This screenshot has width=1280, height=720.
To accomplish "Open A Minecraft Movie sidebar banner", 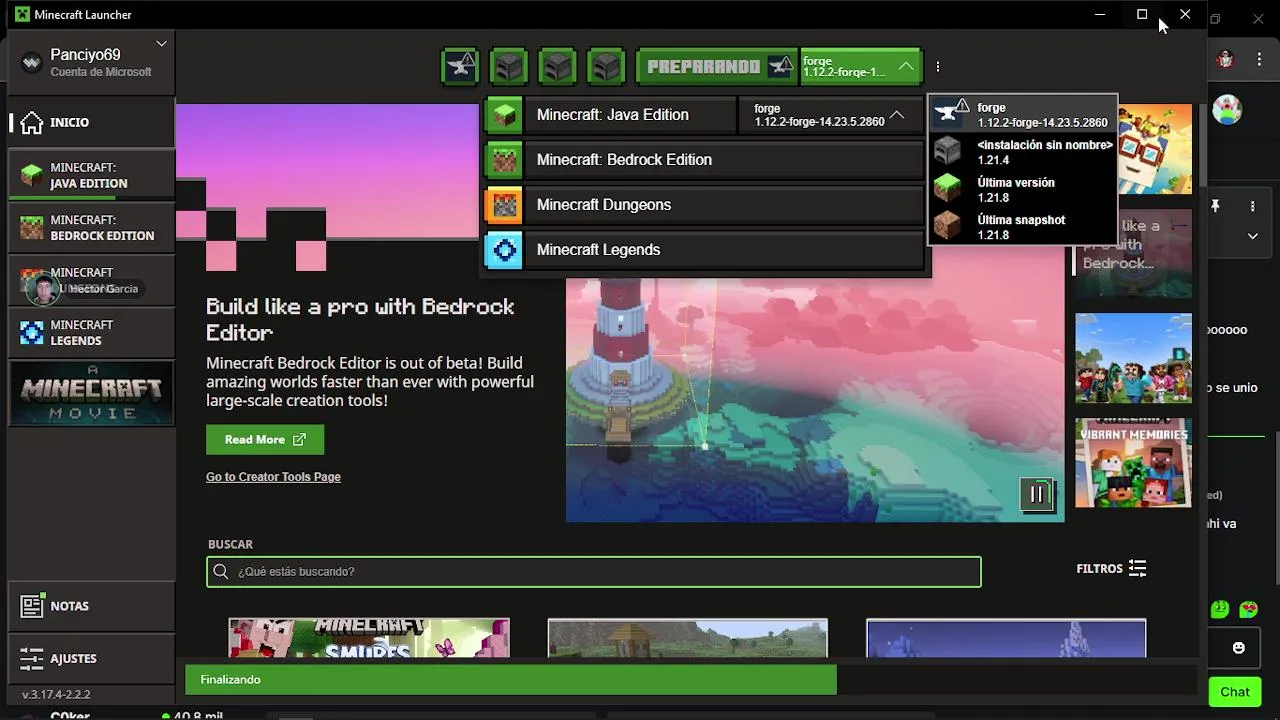I will click(x=91, y=393).
